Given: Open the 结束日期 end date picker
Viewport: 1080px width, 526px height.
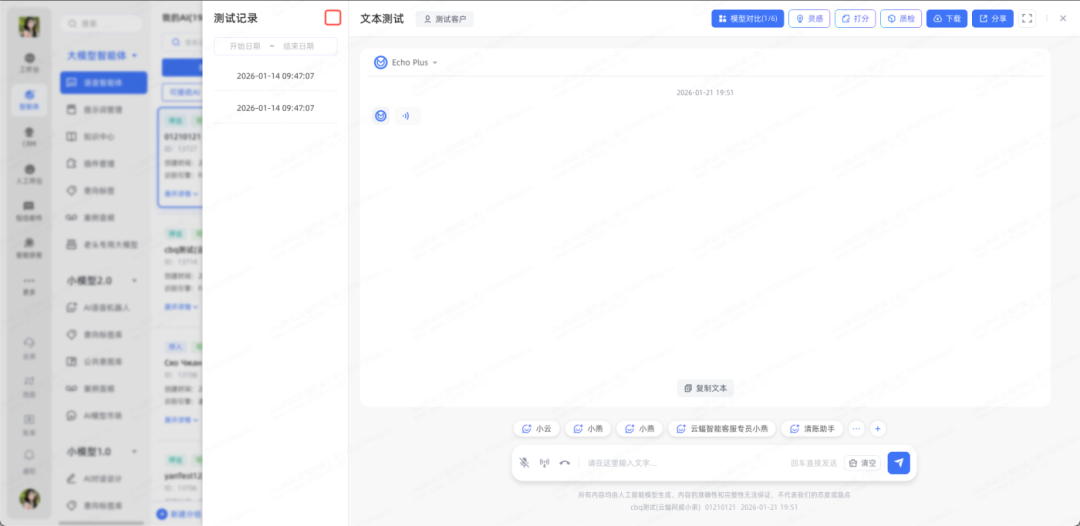Looking at the screenshot, I should [298, 46].
